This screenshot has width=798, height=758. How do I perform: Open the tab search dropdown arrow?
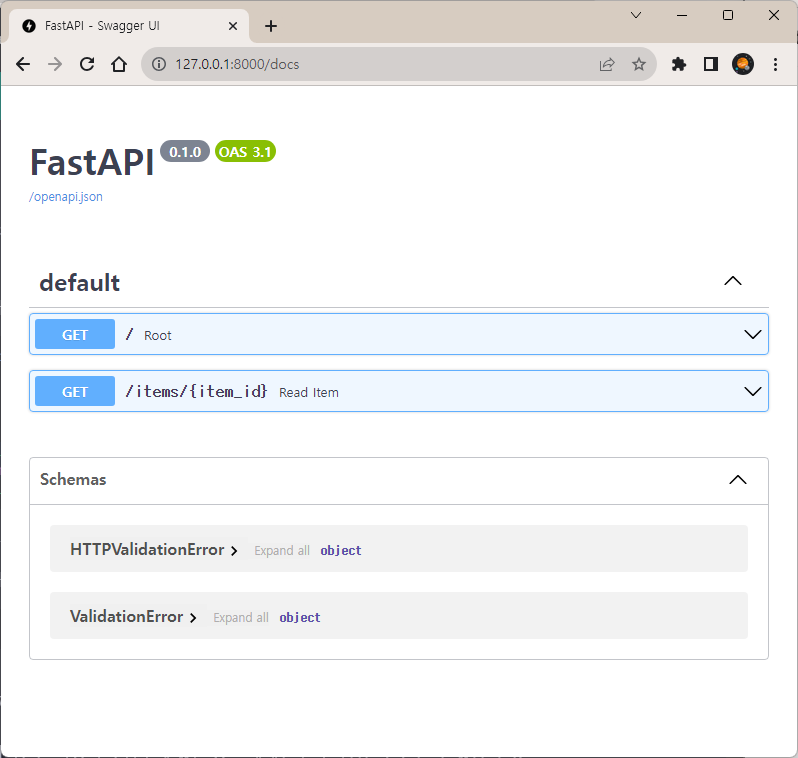(636, 15)
